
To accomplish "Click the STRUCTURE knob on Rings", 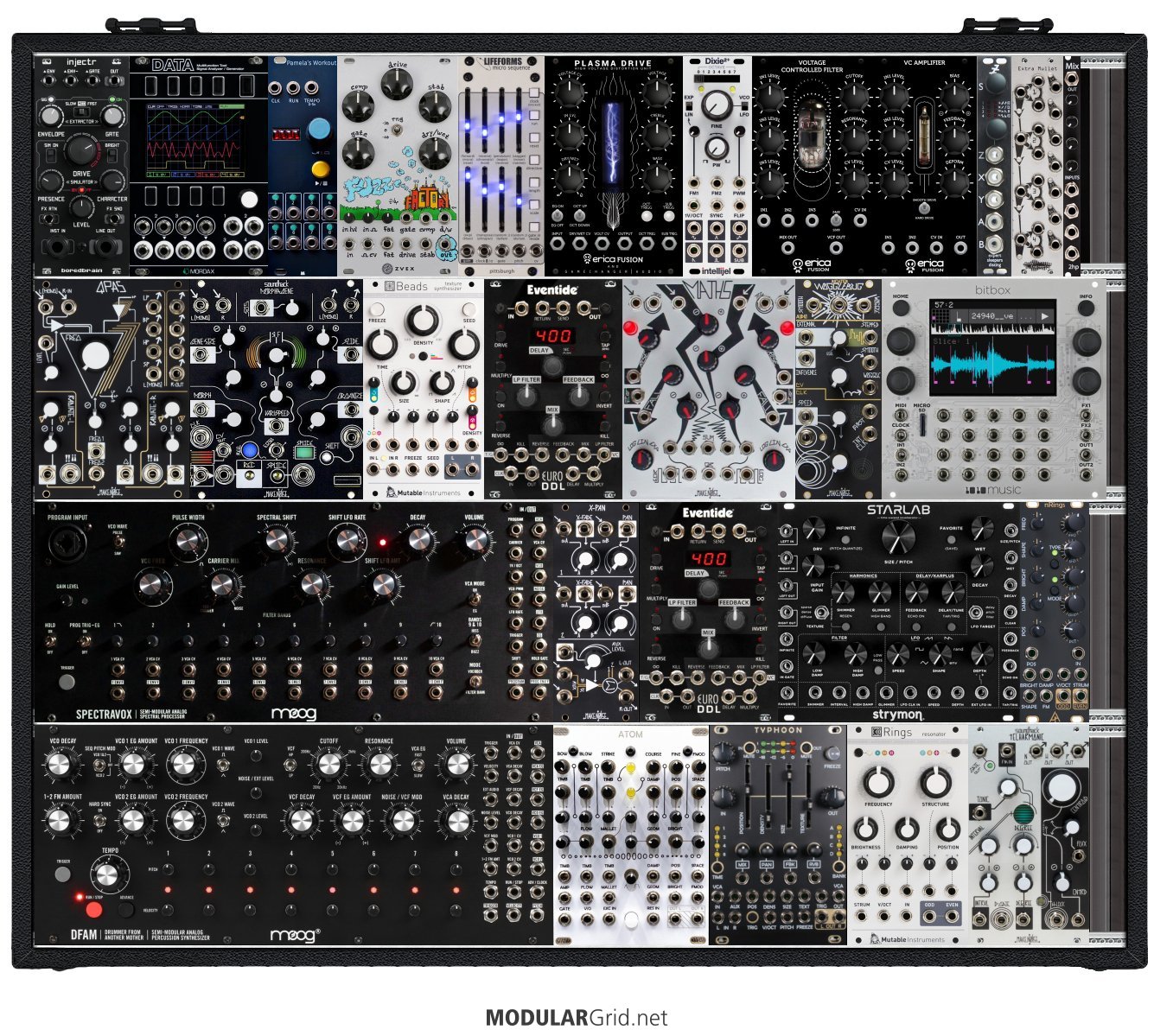I will tap(935, 783).
